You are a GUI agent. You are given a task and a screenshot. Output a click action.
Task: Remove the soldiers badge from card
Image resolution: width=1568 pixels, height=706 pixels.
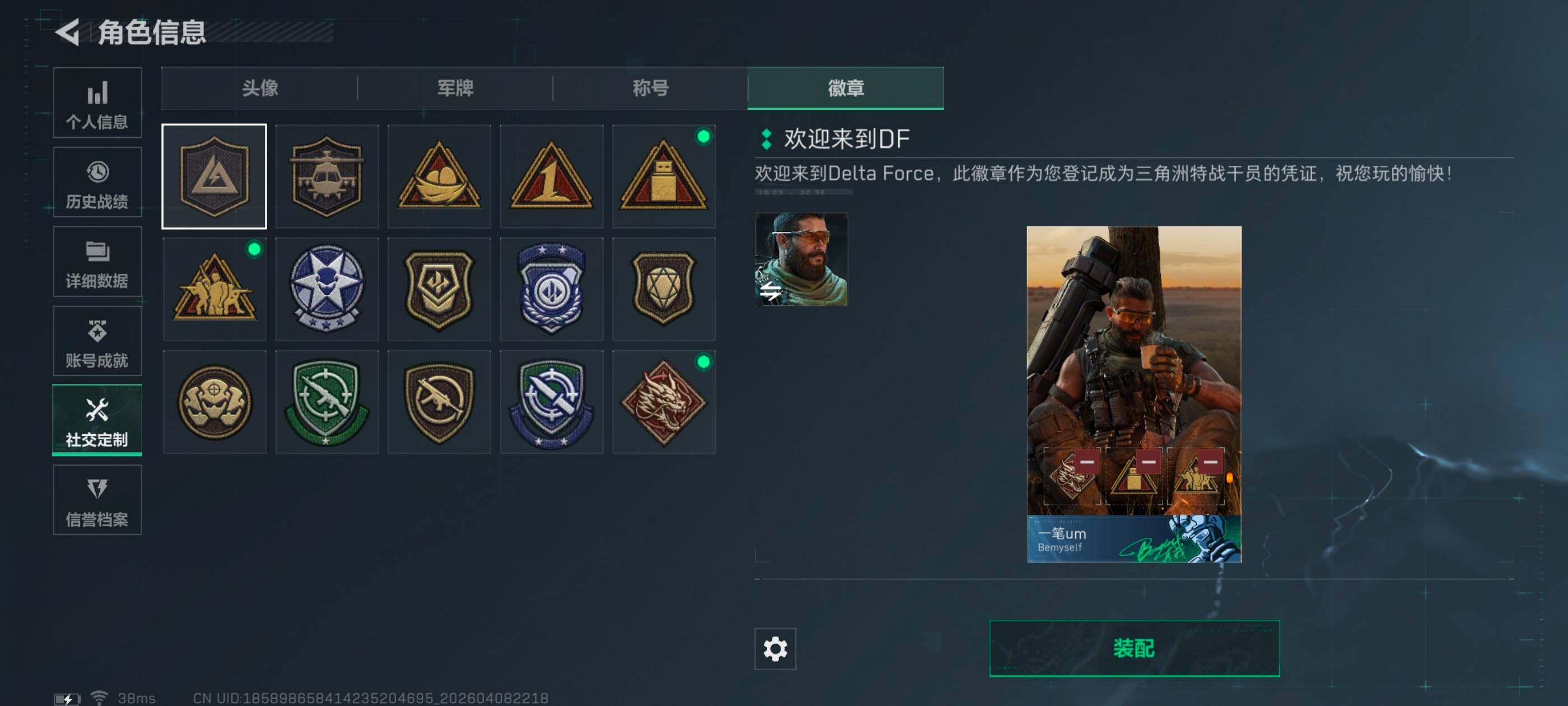coord(1210,461)
